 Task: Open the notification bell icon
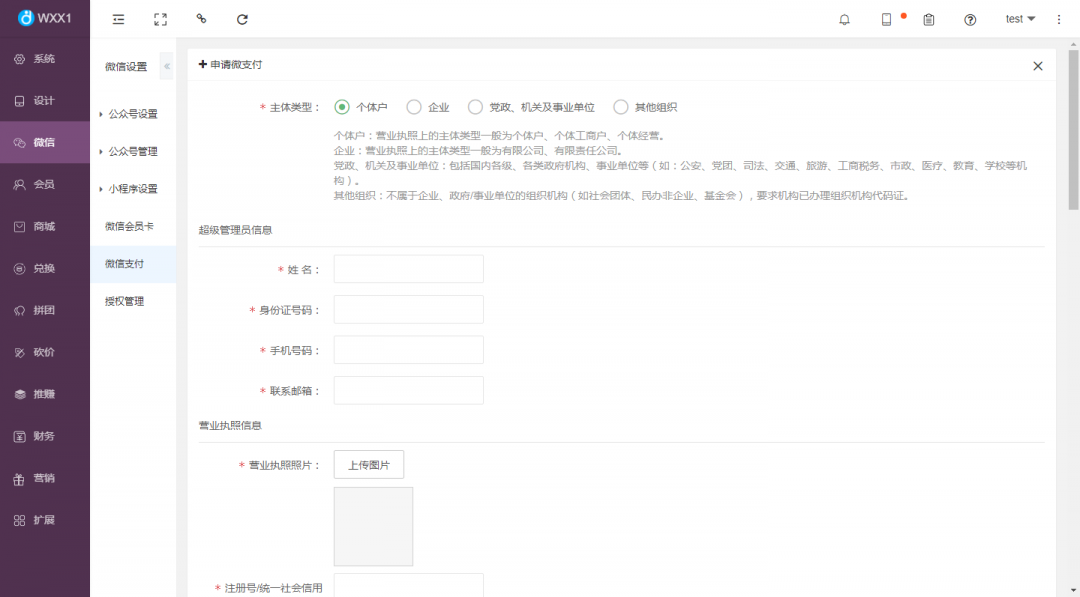coord(845,19)
